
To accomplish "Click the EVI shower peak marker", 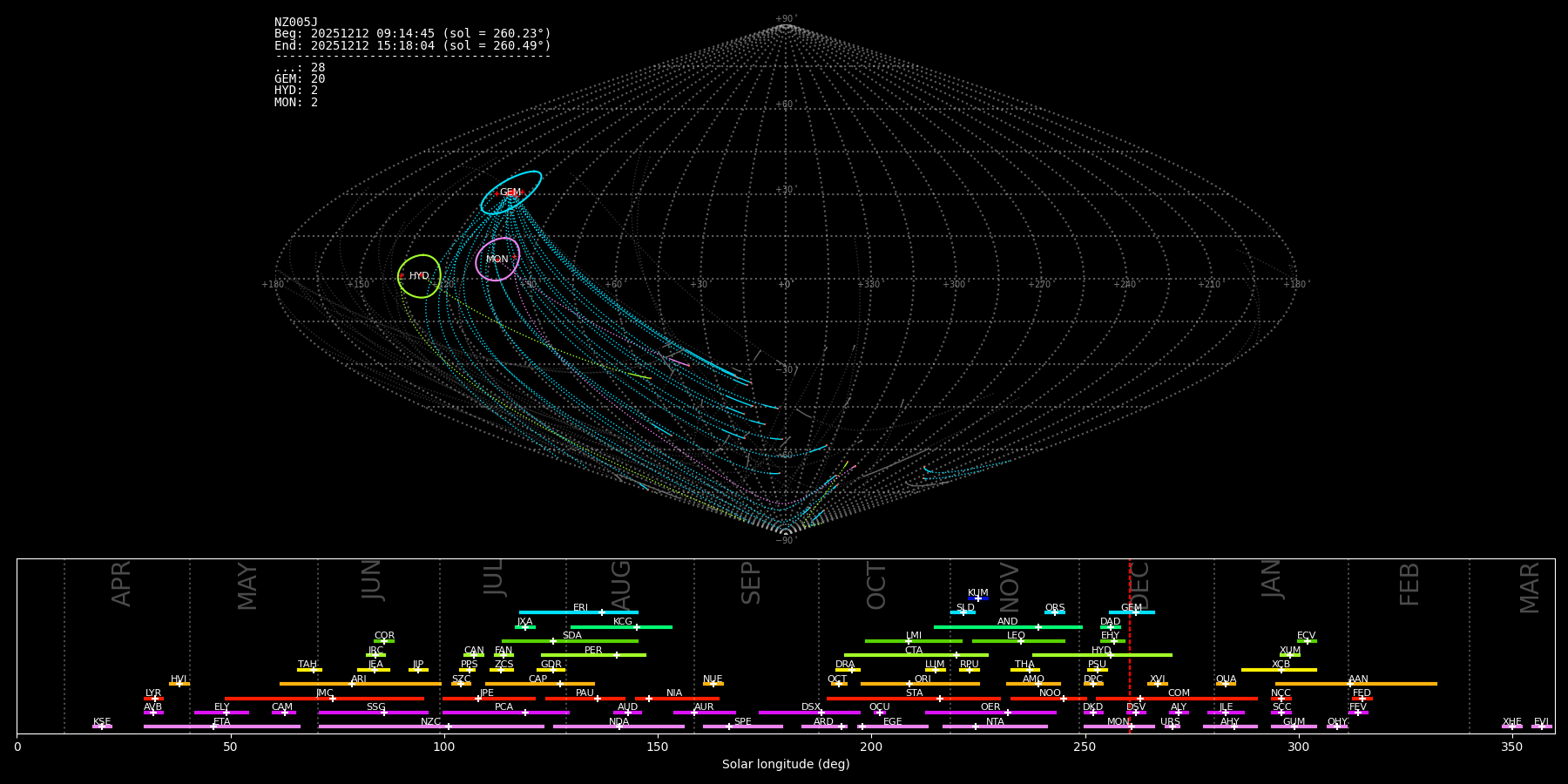I will coord(1541,727).
